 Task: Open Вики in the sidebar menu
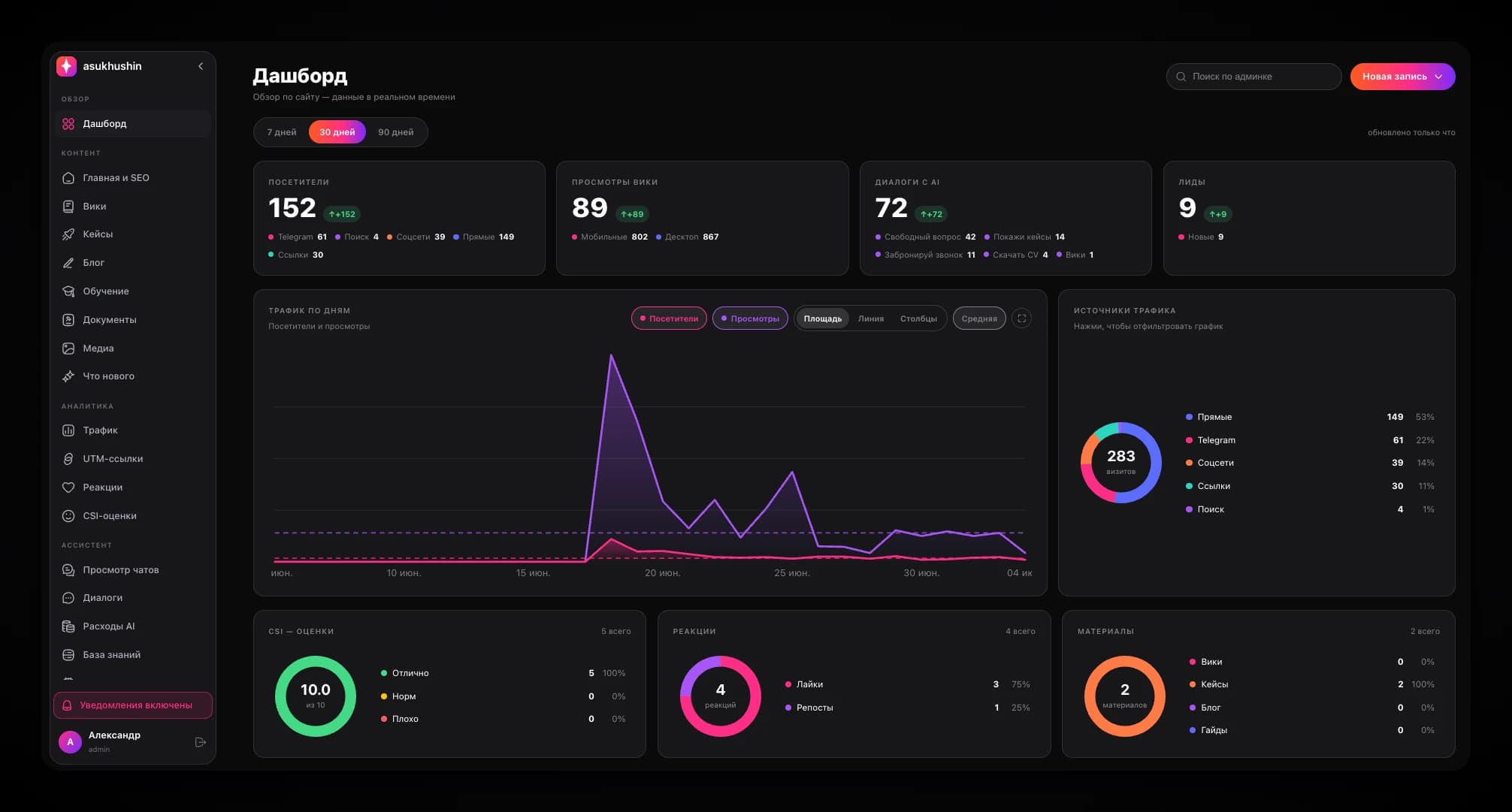tap(133, 207)
